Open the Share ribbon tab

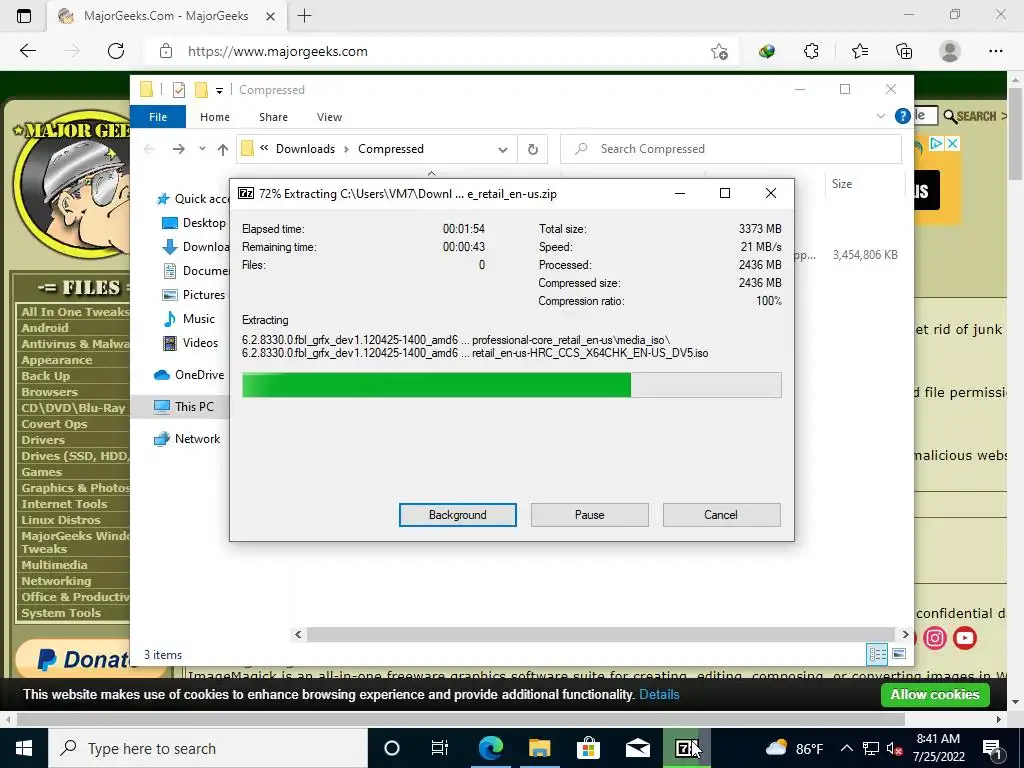[x=273, y=117]
